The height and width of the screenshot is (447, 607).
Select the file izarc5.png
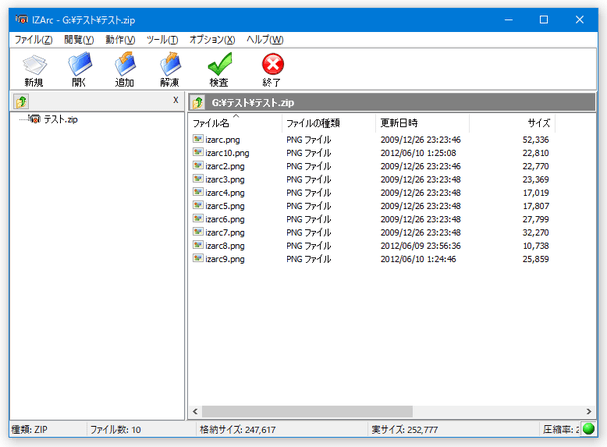(225, 206)
